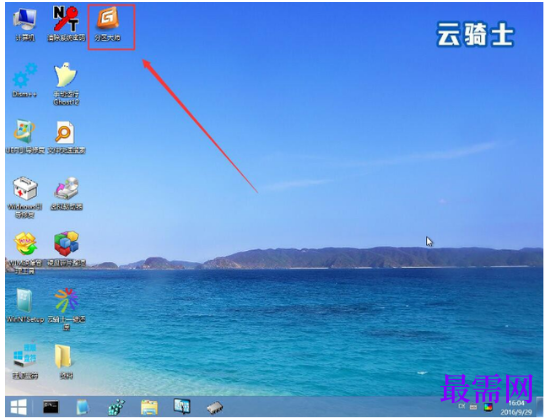
Task: Open the Computer desktop icon
Action: pyautogui.click(x=25, y=24)
